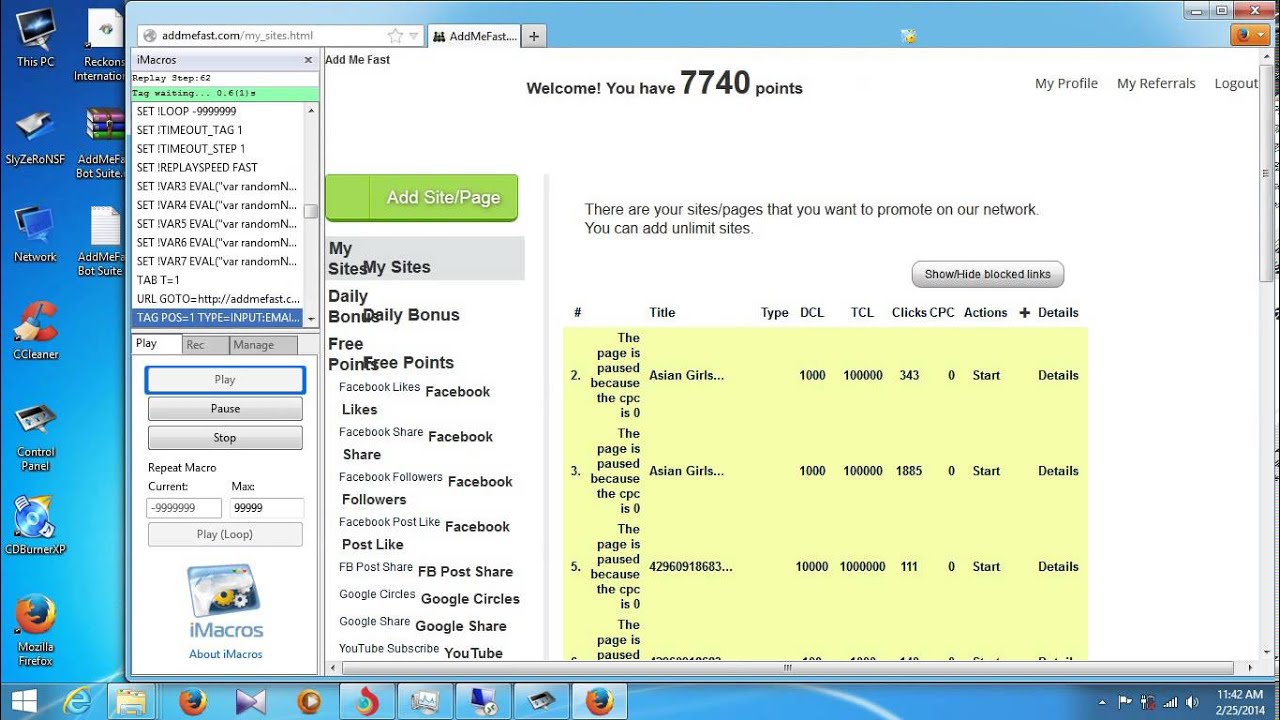Click Start for site row 3
Viewport: 1280px width, 720px height.
click(x=986, y=471)
